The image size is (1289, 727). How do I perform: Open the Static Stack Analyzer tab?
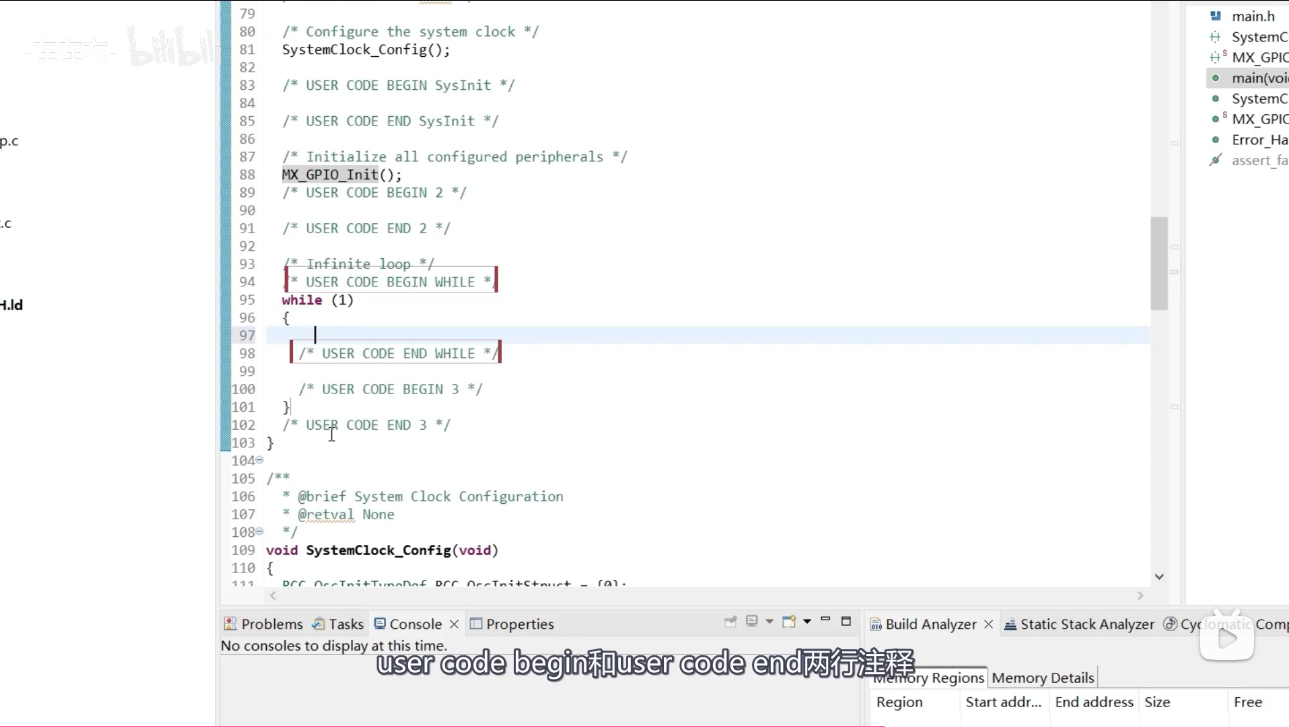tap(1078, 624)
